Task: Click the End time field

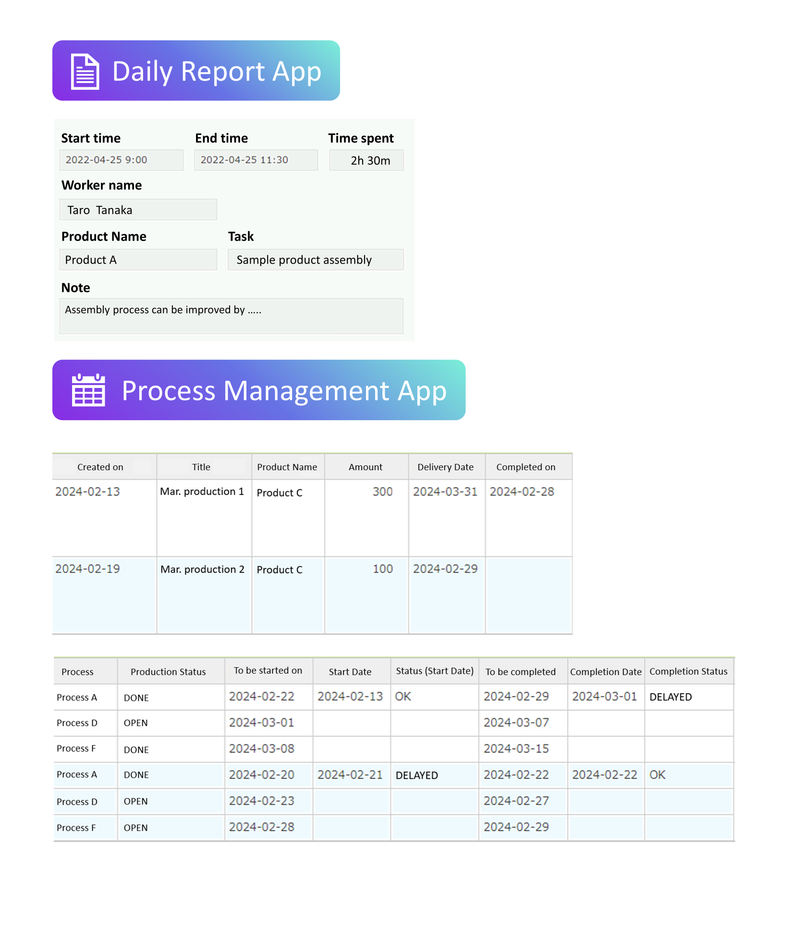Action: [x=256, y=160]
